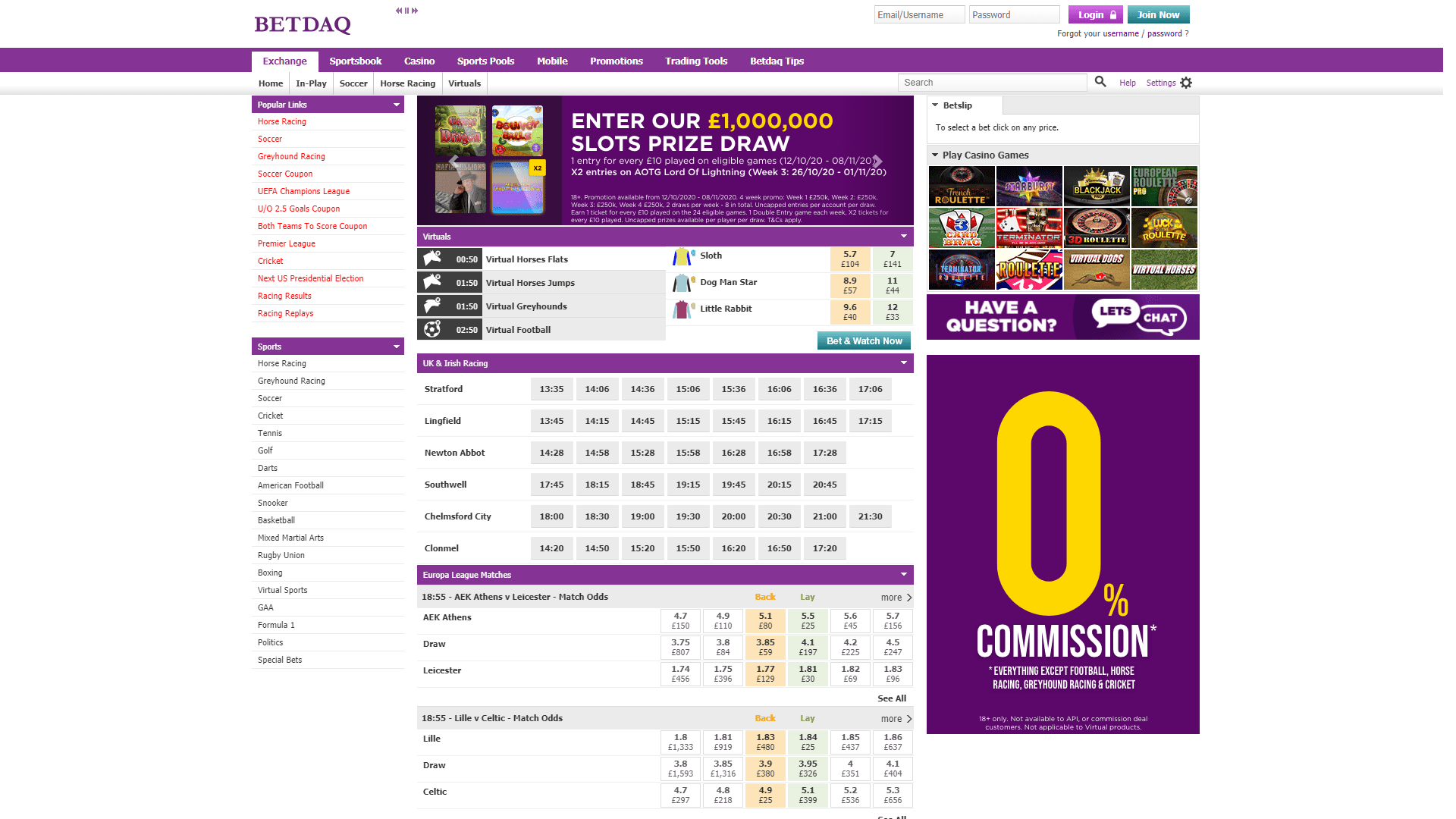
Task: Open the In-Play menu item
Action: 311,83
